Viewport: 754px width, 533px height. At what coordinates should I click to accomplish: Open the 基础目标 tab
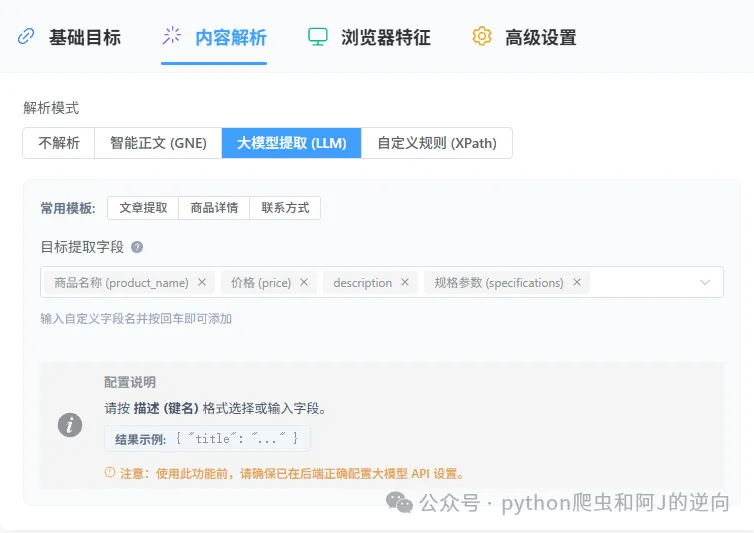tap(69, 38)
